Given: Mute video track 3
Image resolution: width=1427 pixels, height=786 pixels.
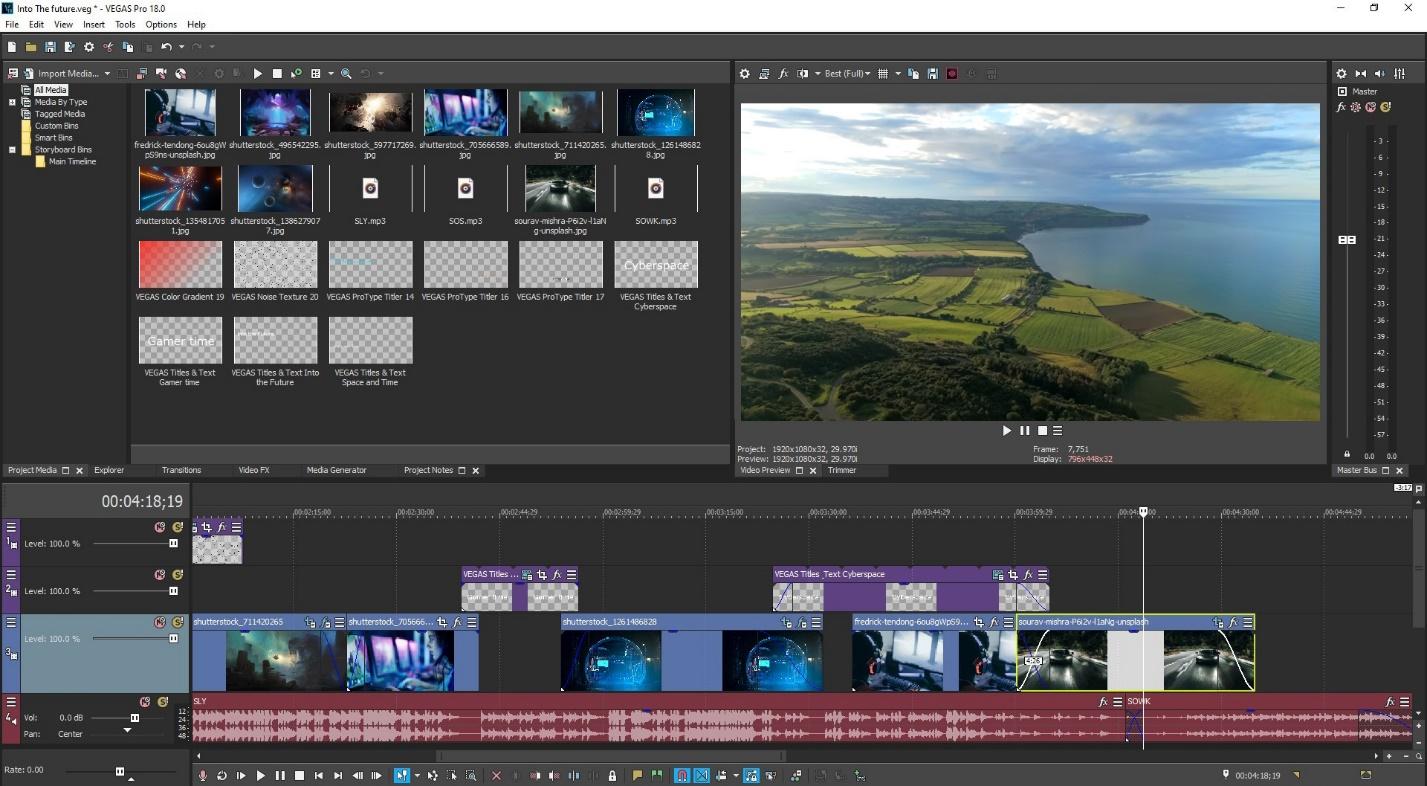Looking at the screenshot, I should point(159,622).
